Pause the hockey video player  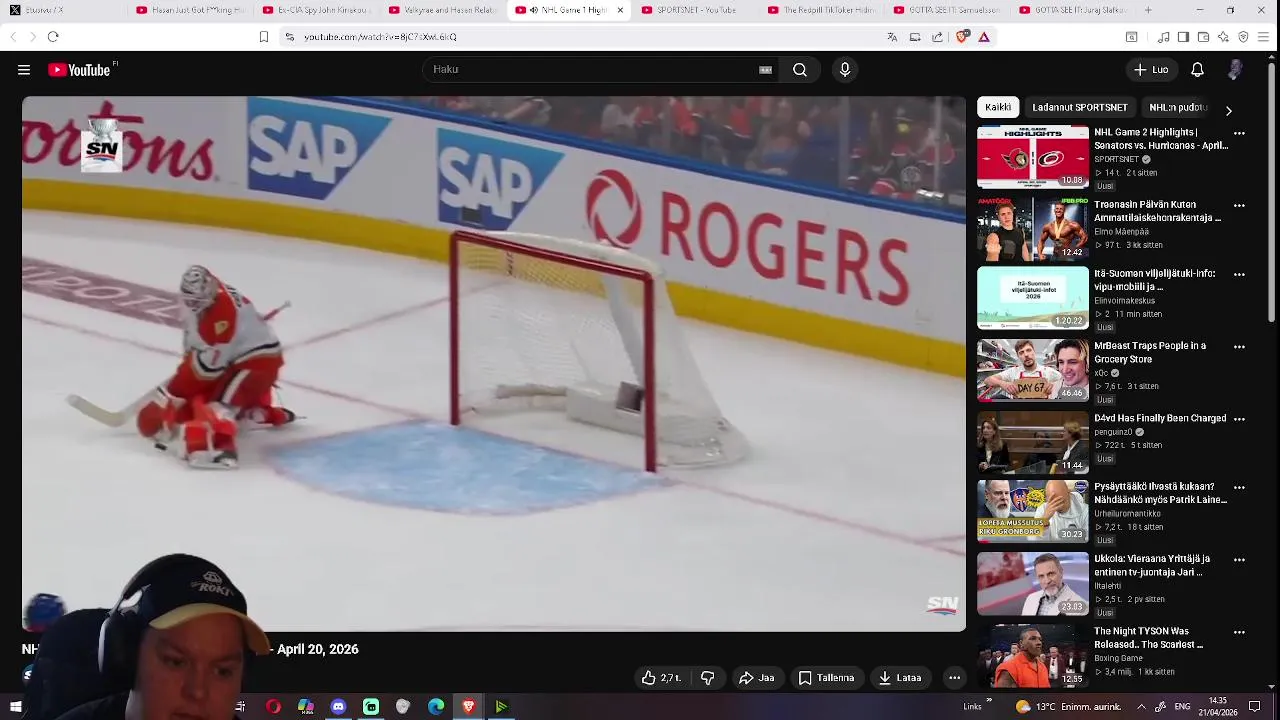click(494, 363)
